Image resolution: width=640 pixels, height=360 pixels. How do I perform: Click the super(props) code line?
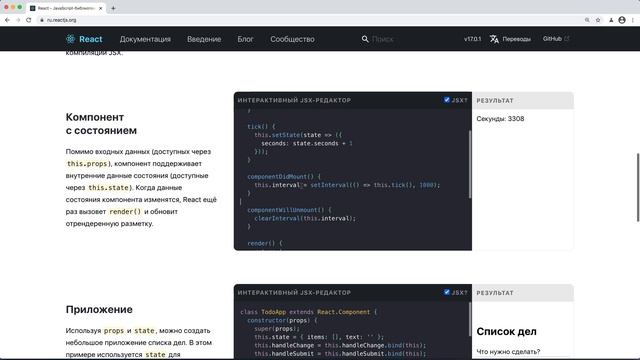(277, 329)
